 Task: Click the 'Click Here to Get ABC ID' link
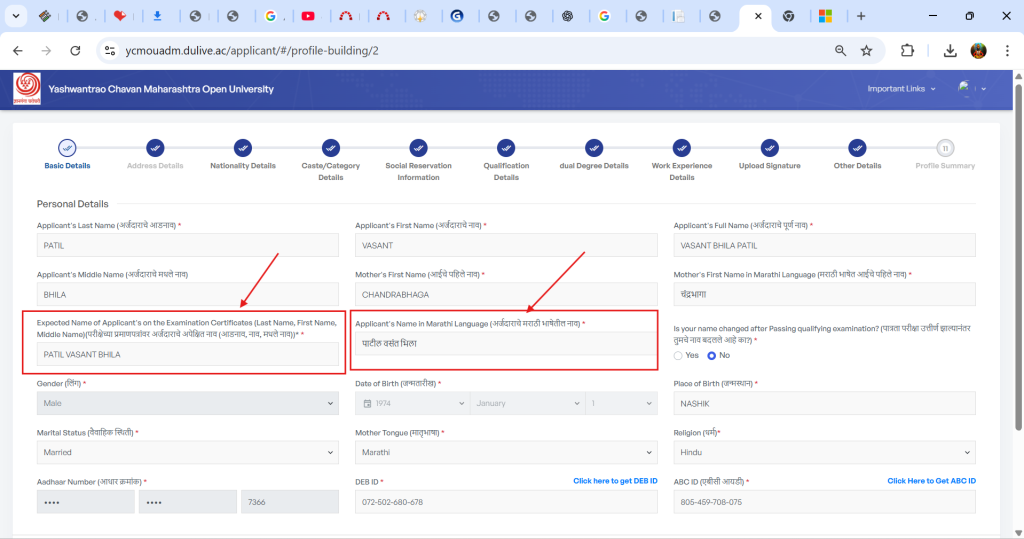[931, 481]
